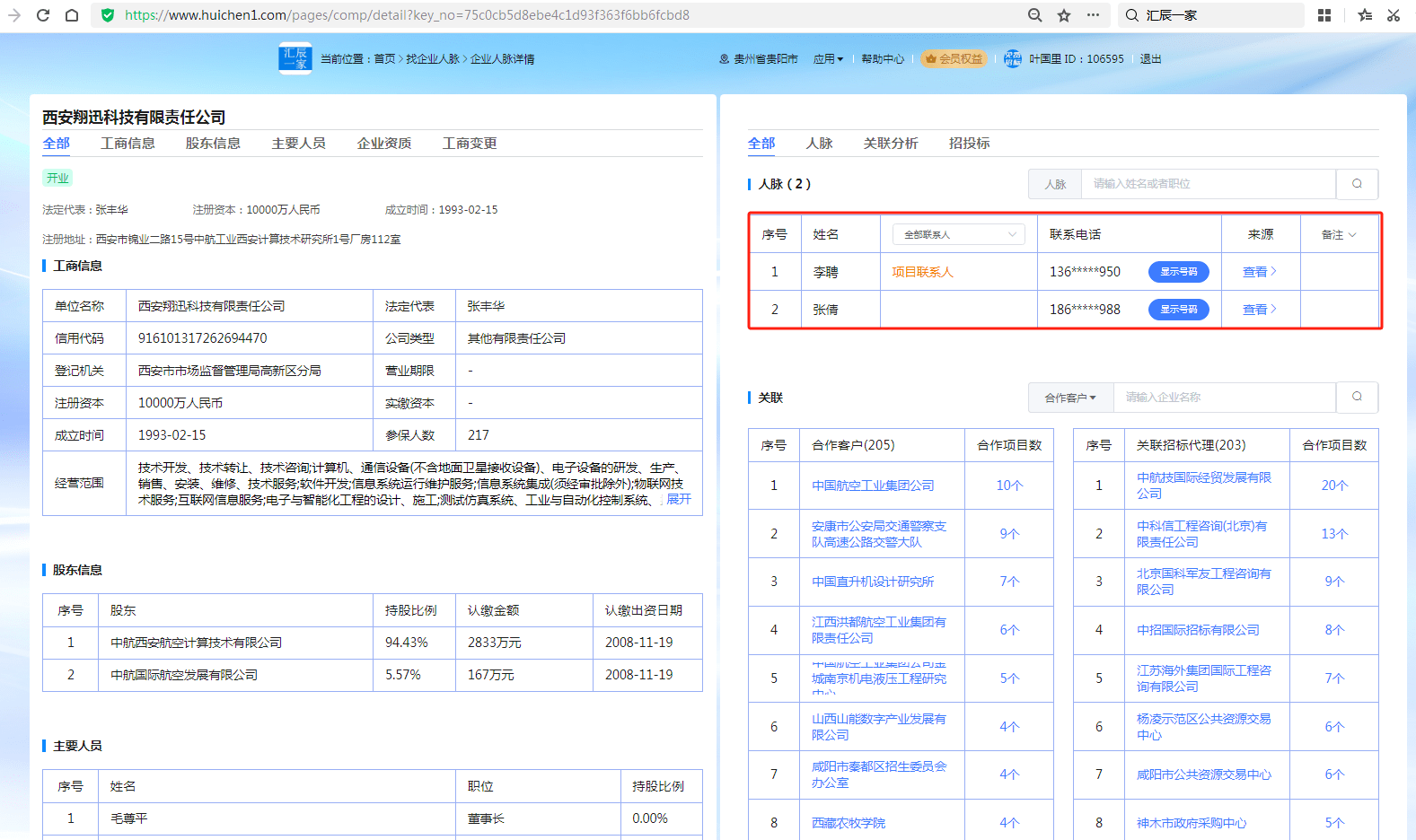View the source for 李聘
Screen dimensions: 1416x840
point(1259,272)
